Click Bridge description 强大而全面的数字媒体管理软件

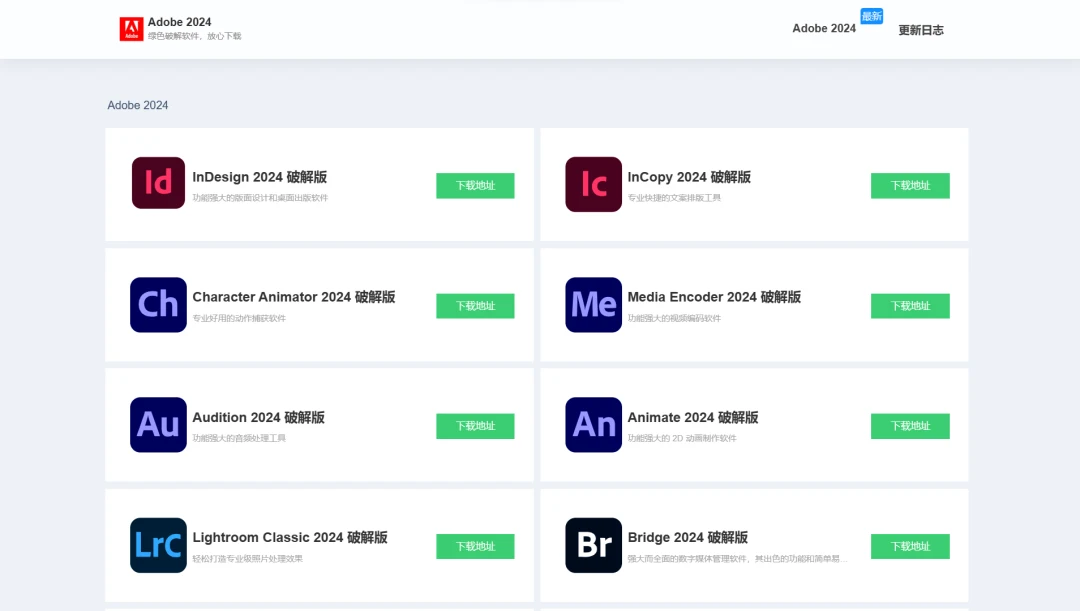(x=737, y=559)
